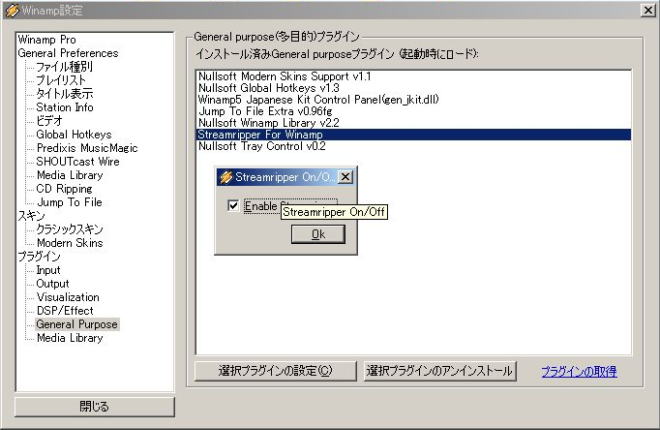Select Station Info in the tree

click(65, 107)
